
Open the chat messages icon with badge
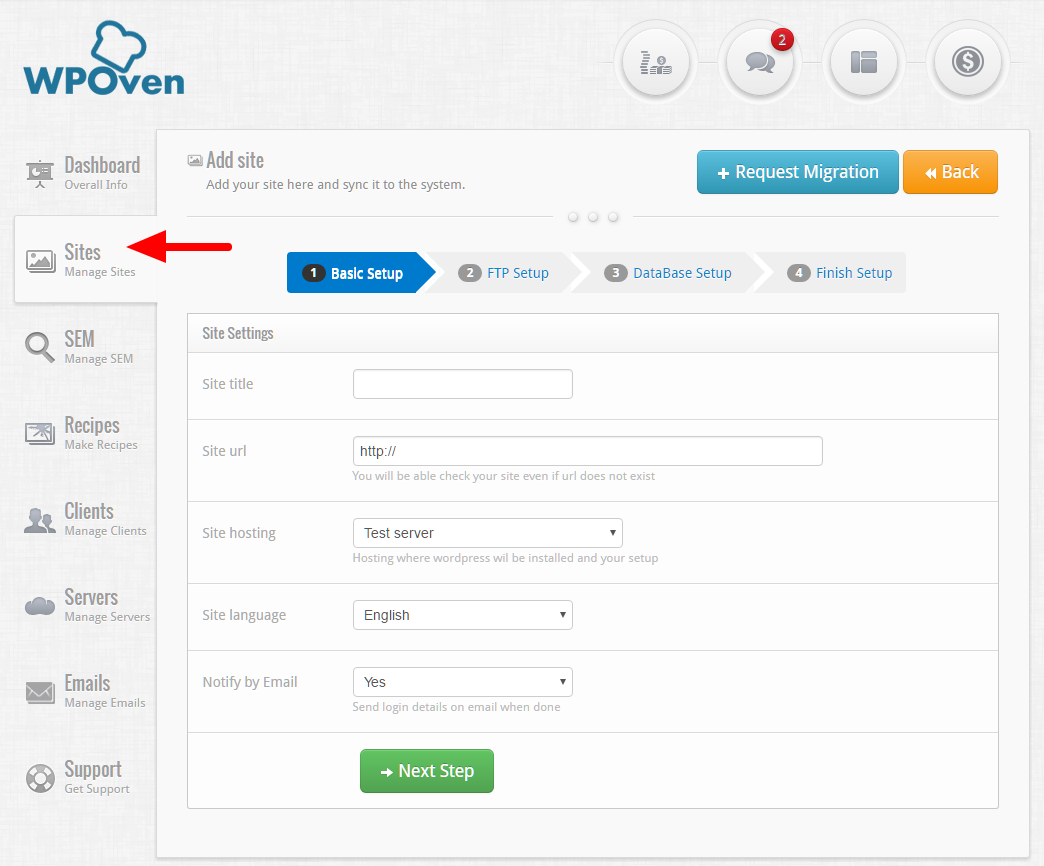pyautogui.click(x=760, y=62)
